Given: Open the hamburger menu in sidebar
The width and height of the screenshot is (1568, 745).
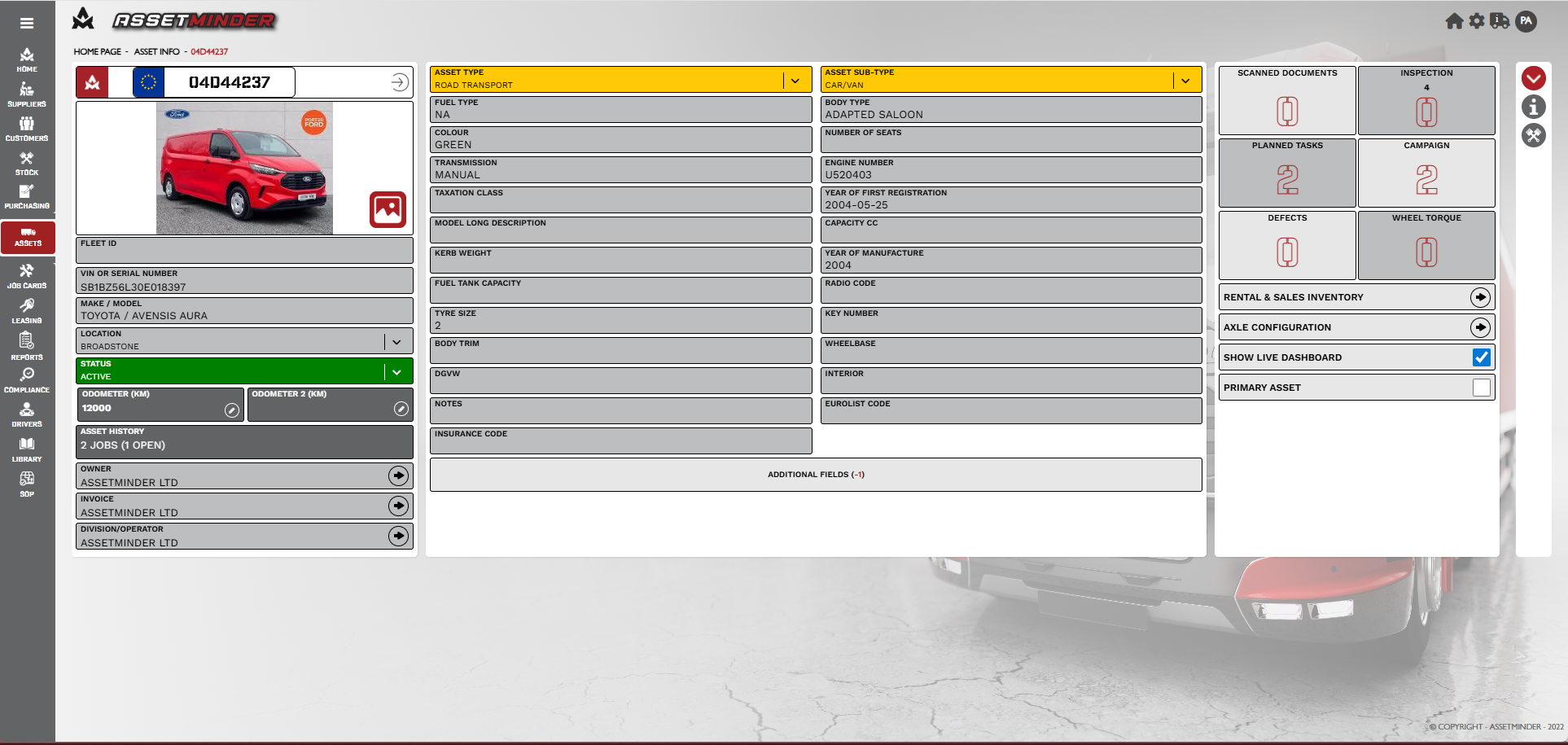Looking at the screenshot, I should pos(27,24).
